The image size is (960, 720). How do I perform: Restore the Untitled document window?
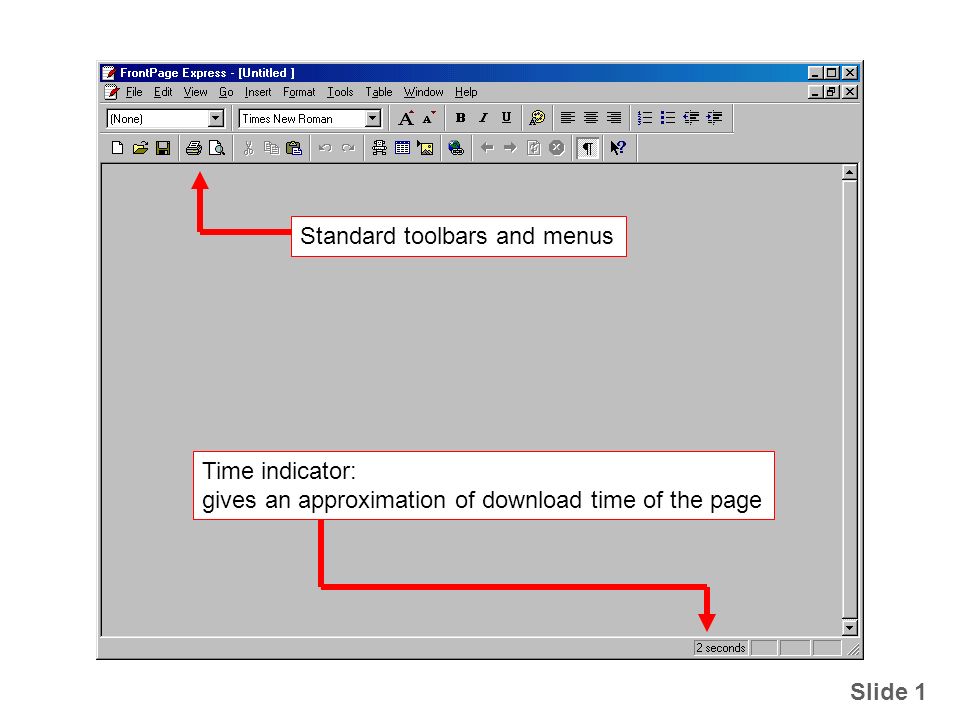pyautogui.click(x=831, y=92)
